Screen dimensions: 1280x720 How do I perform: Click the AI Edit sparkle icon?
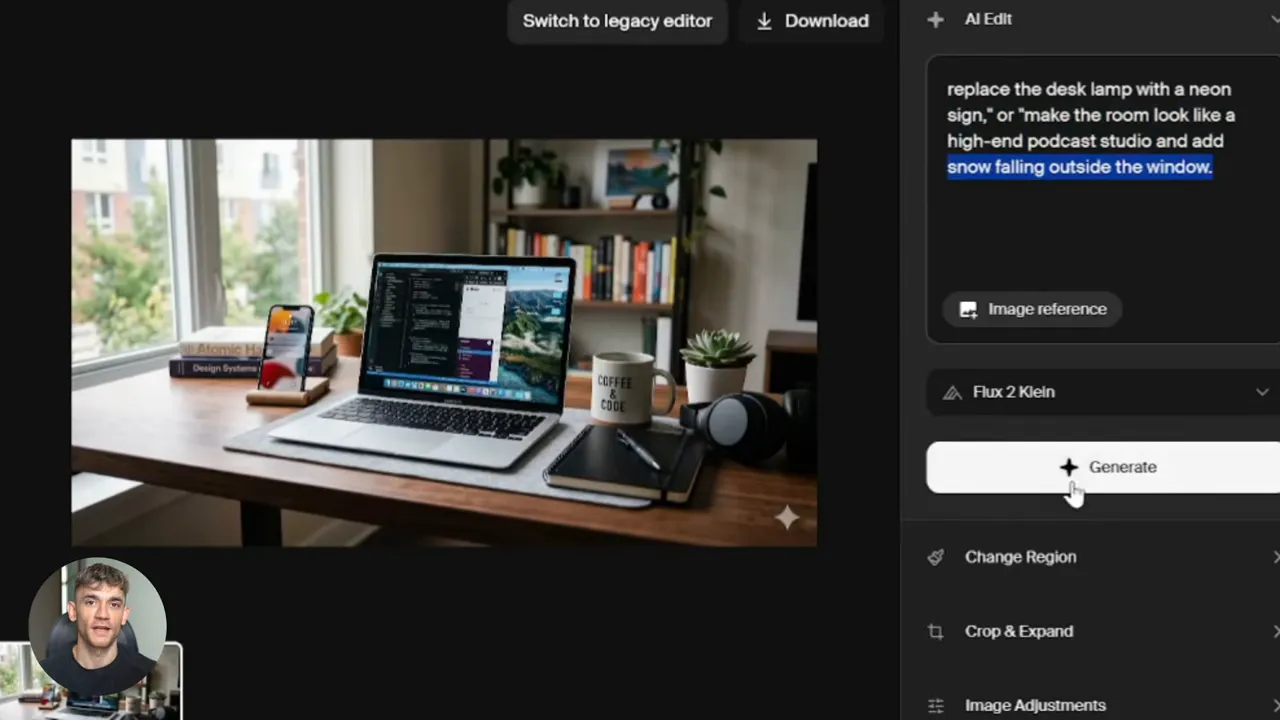(x=935, y=19)
